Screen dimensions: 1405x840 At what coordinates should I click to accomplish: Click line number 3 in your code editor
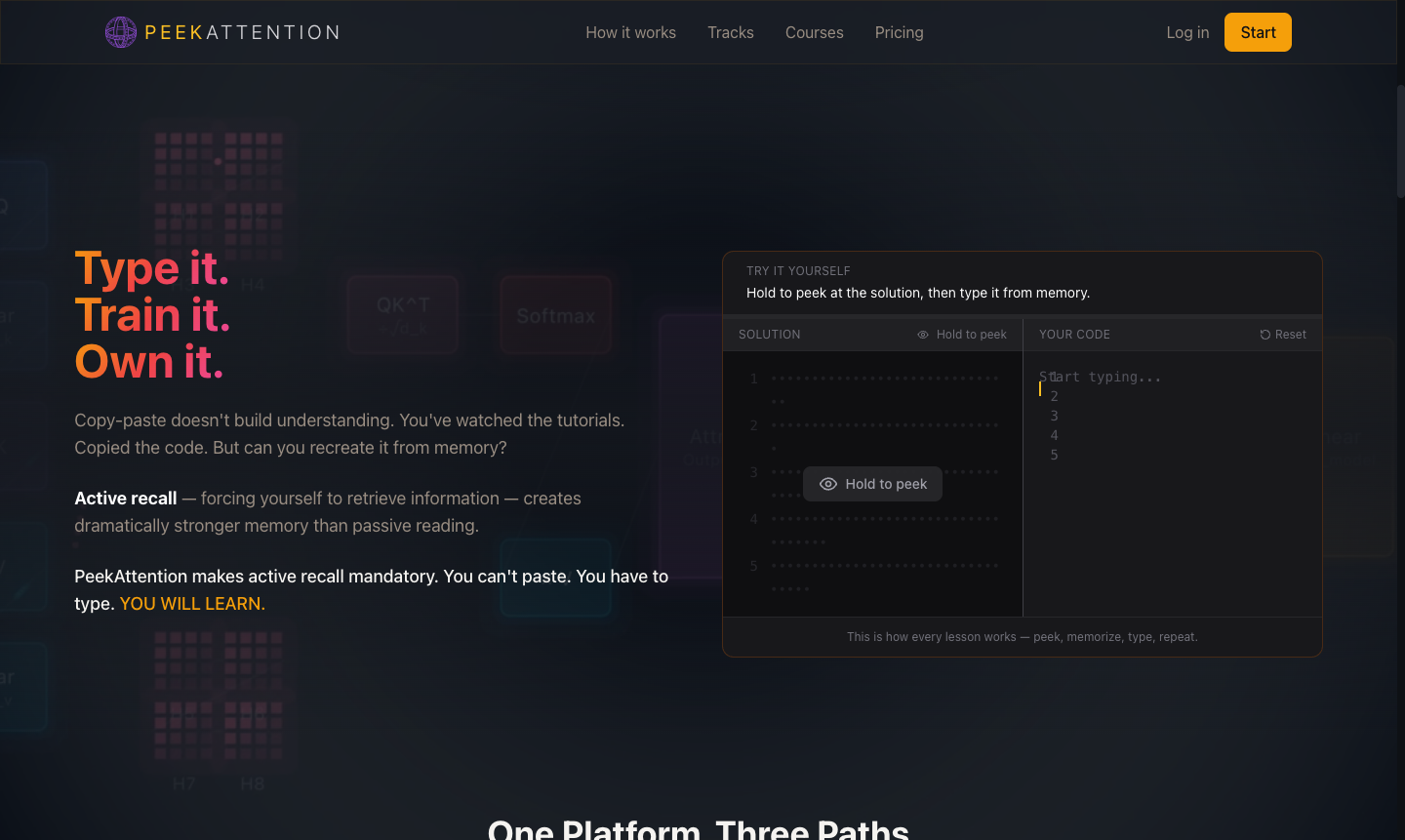1054,416
